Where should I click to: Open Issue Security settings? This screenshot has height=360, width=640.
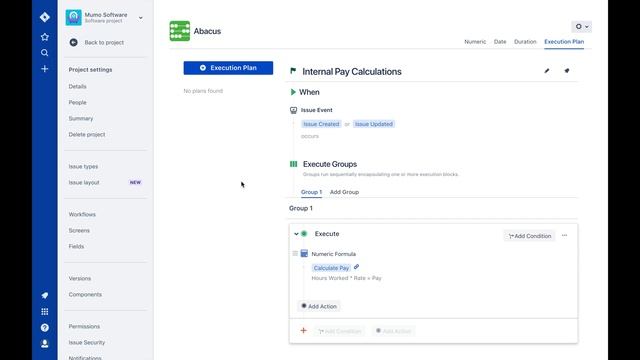point(87,342)
